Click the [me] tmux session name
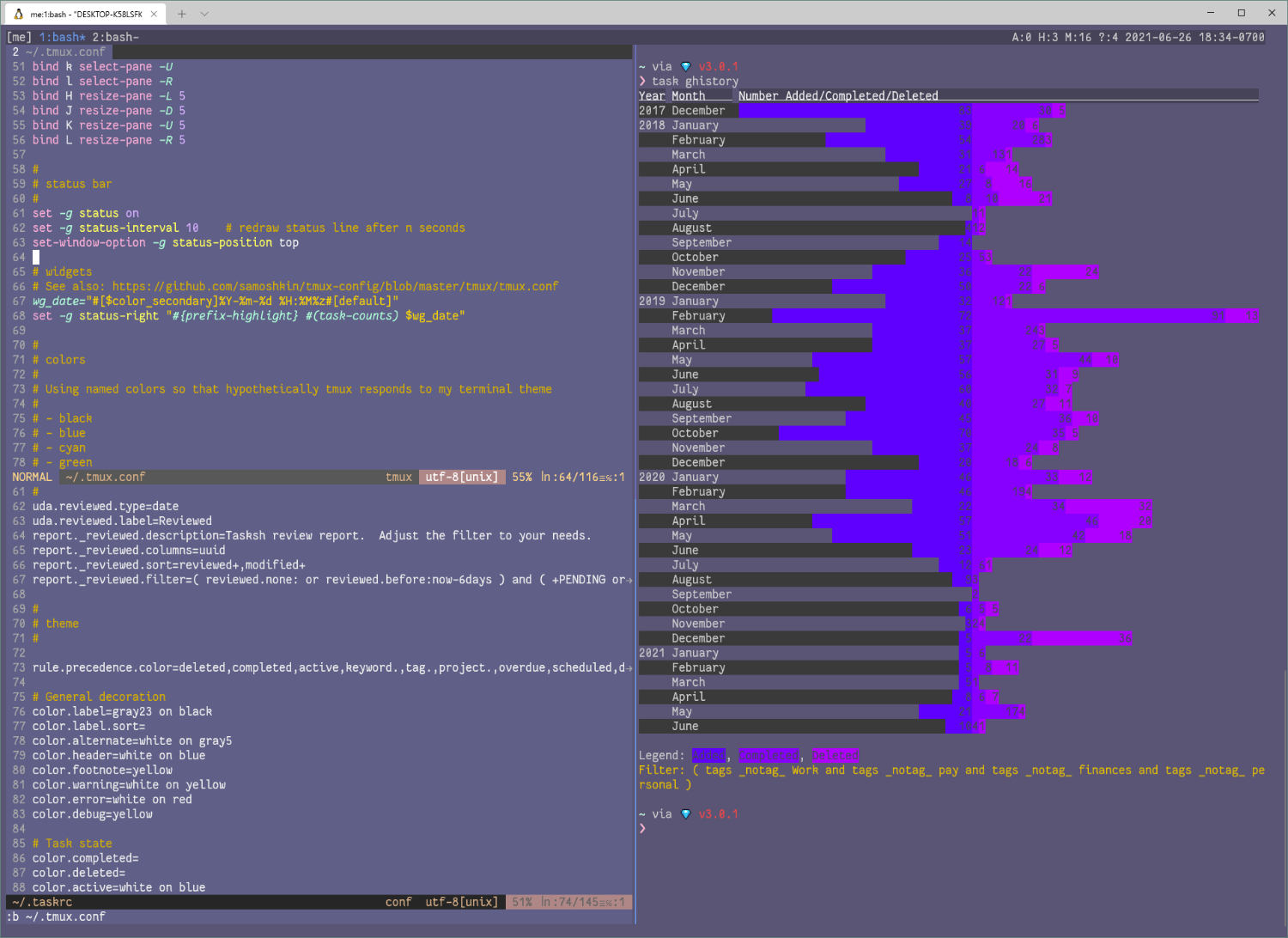This screenshot has width=1288, height=938. (20, 37)
